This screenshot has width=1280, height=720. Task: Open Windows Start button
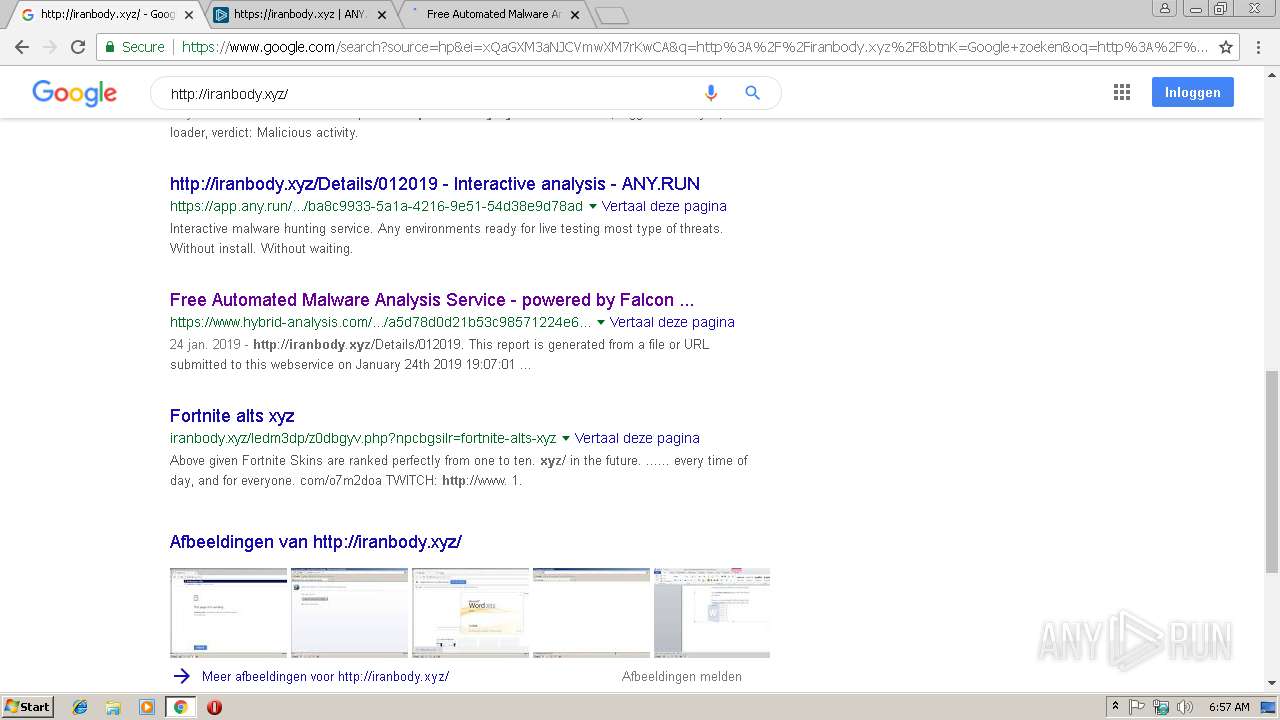pos(27,707)
